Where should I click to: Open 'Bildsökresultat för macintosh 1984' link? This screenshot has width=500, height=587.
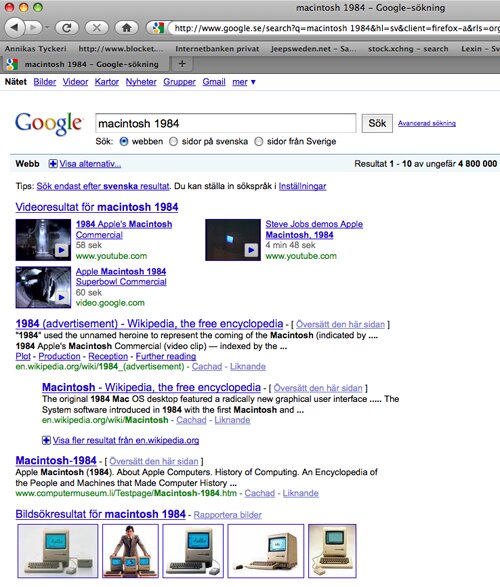pos(101,514)
